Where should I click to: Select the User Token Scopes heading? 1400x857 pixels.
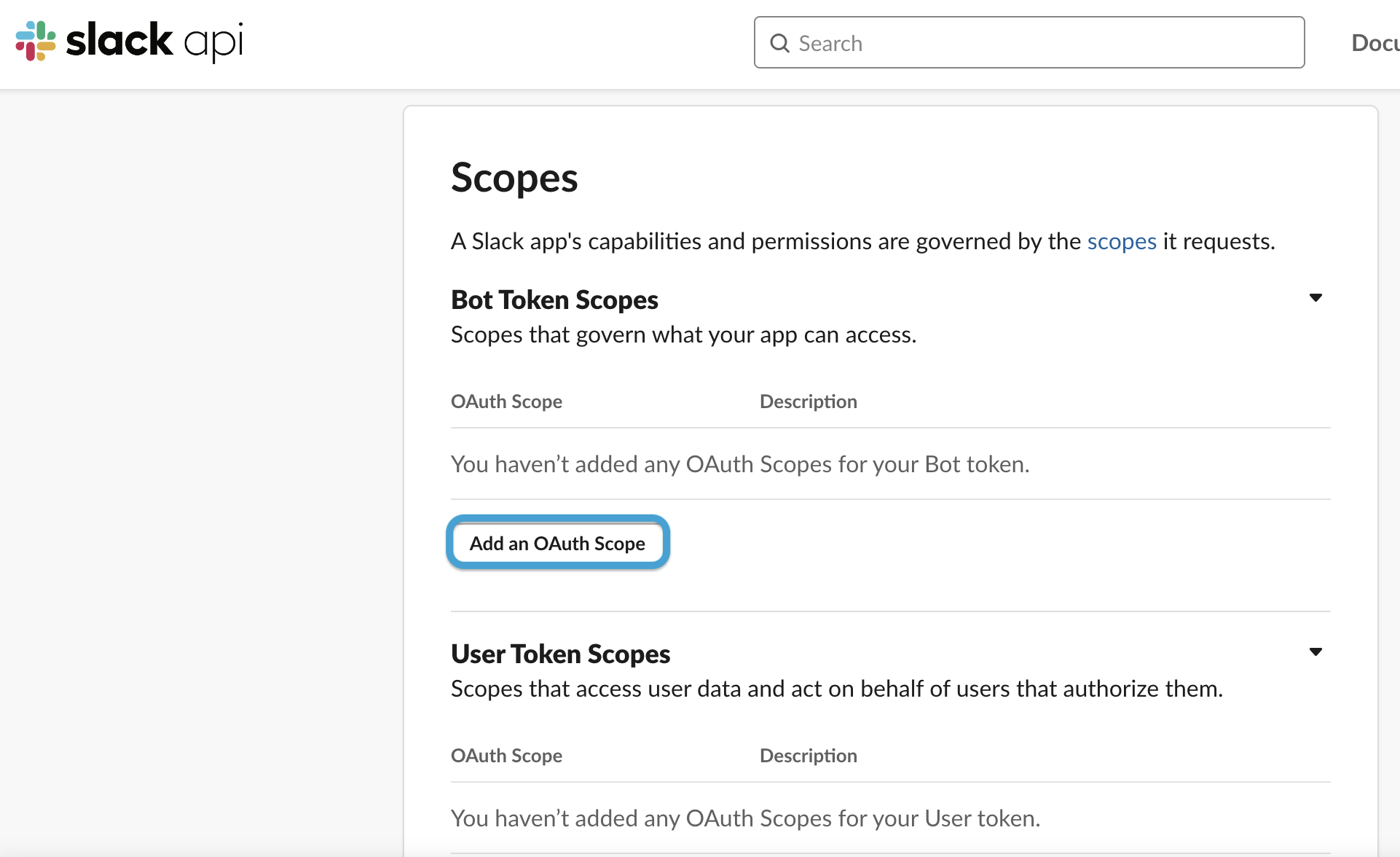tap(560, 654)
